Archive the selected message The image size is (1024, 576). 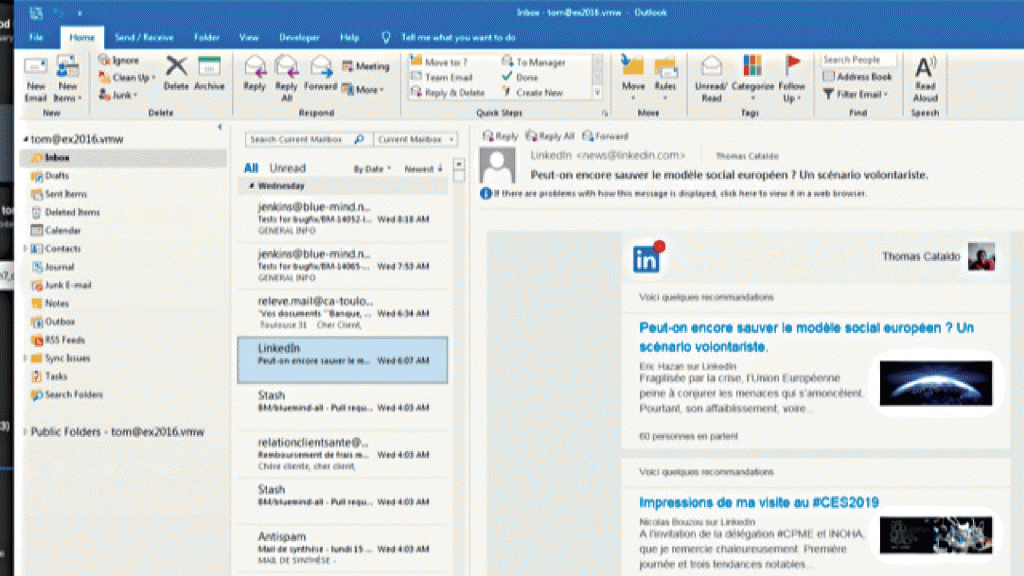click(209, 73)
